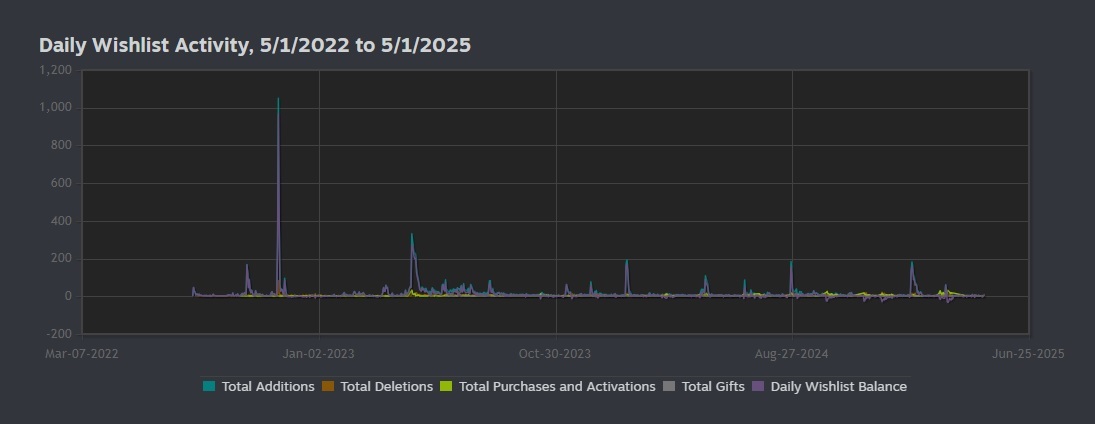
Task: Click the Mar-07-2022 x-axis label
Action: point(81,353)
